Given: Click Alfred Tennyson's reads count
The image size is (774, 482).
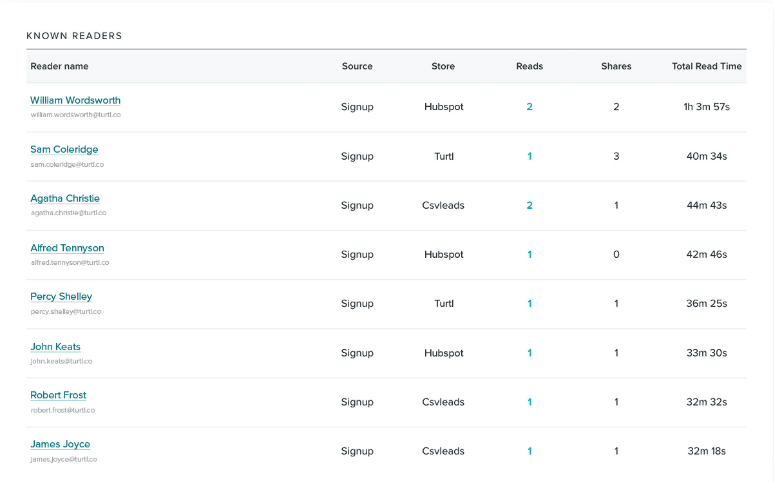Looking at the screenshot, I should [529, 255].
